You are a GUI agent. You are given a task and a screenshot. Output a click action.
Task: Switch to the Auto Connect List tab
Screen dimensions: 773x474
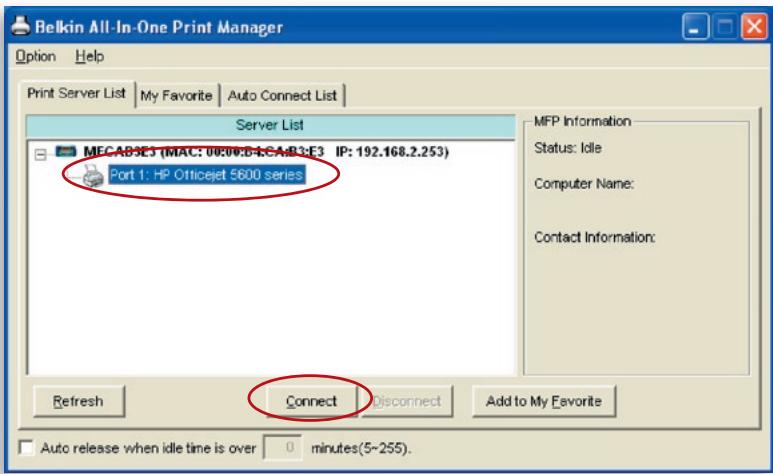[x=282, y=95]
